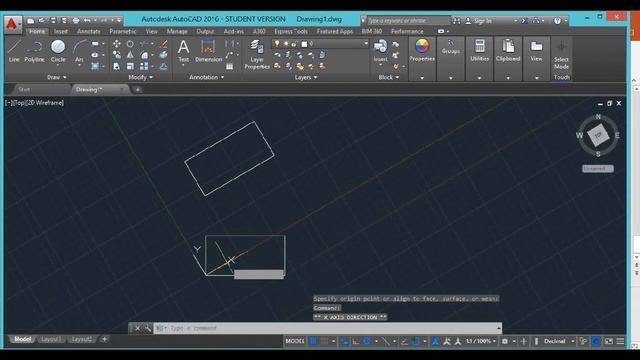Click the Undo arrow in quick access toolbar

[x=87, y=20]
